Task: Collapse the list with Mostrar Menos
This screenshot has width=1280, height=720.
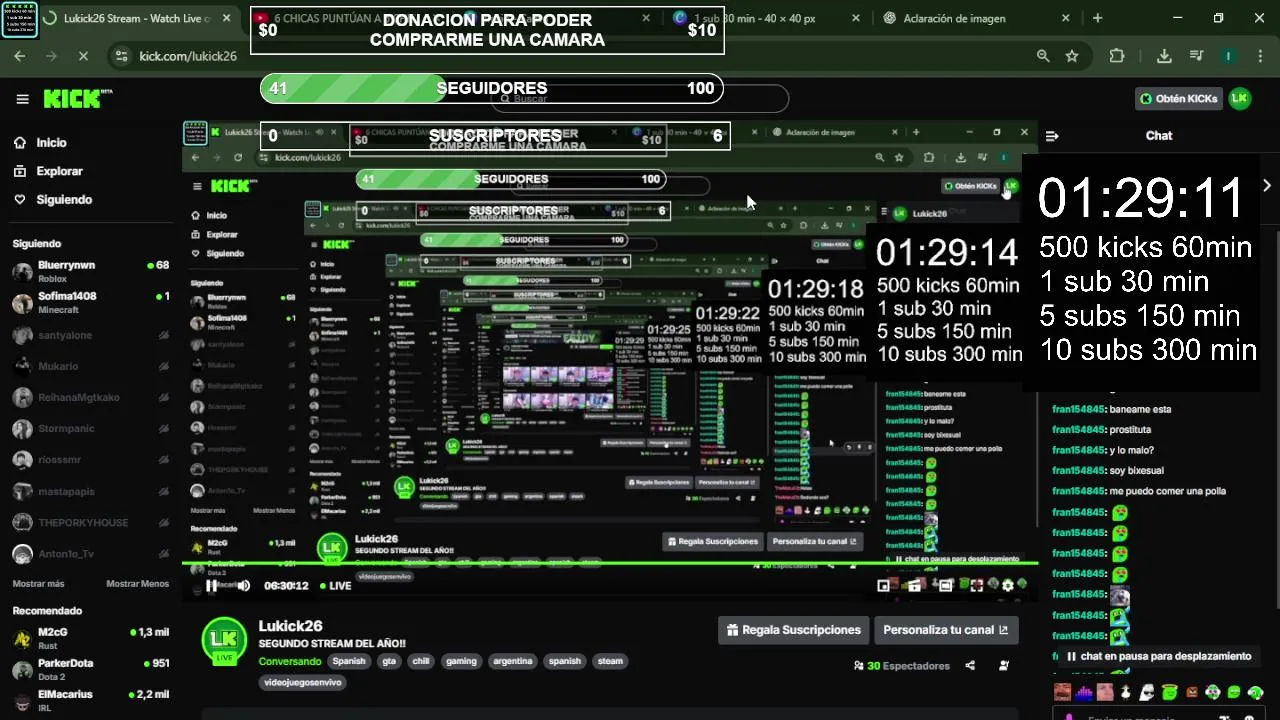Action: [138, 584]
